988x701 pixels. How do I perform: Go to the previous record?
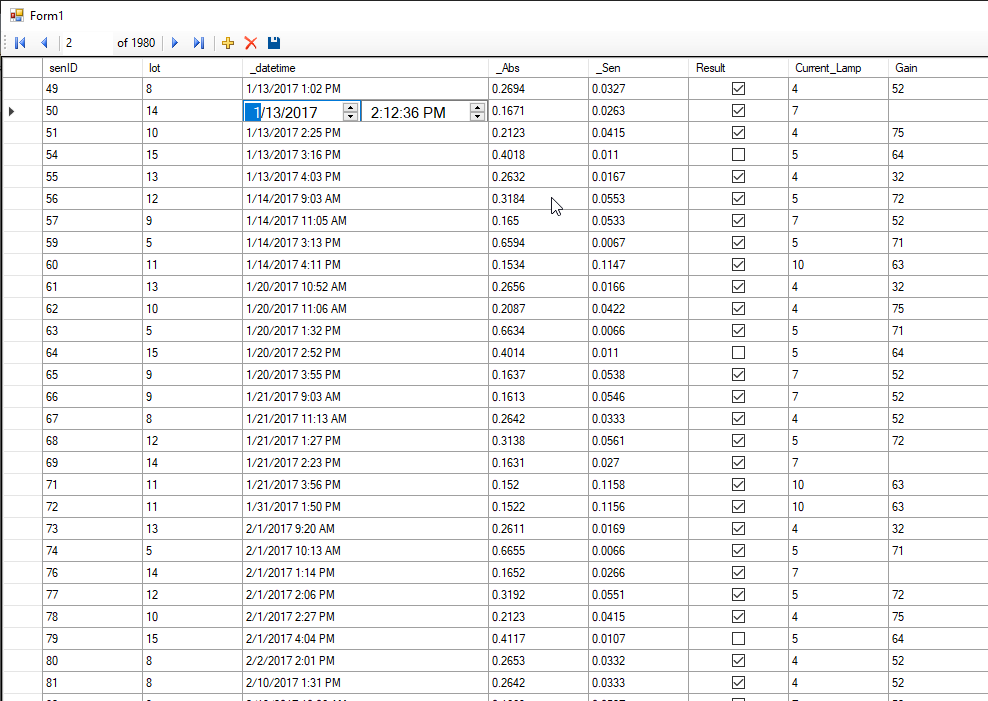(x=44, y=43)
